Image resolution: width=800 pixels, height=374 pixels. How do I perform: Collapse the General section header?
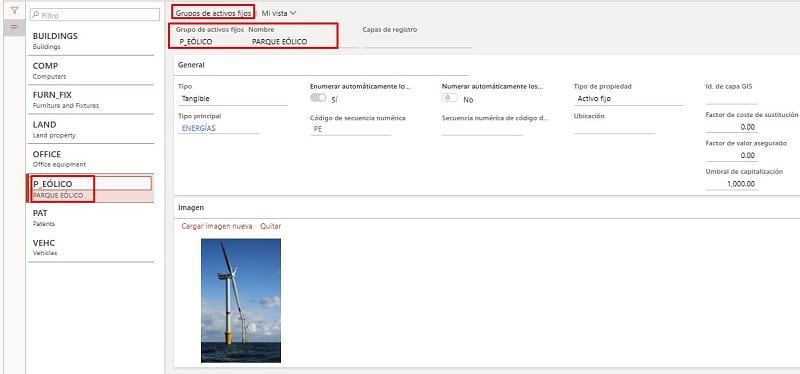[x=191, y=65]
